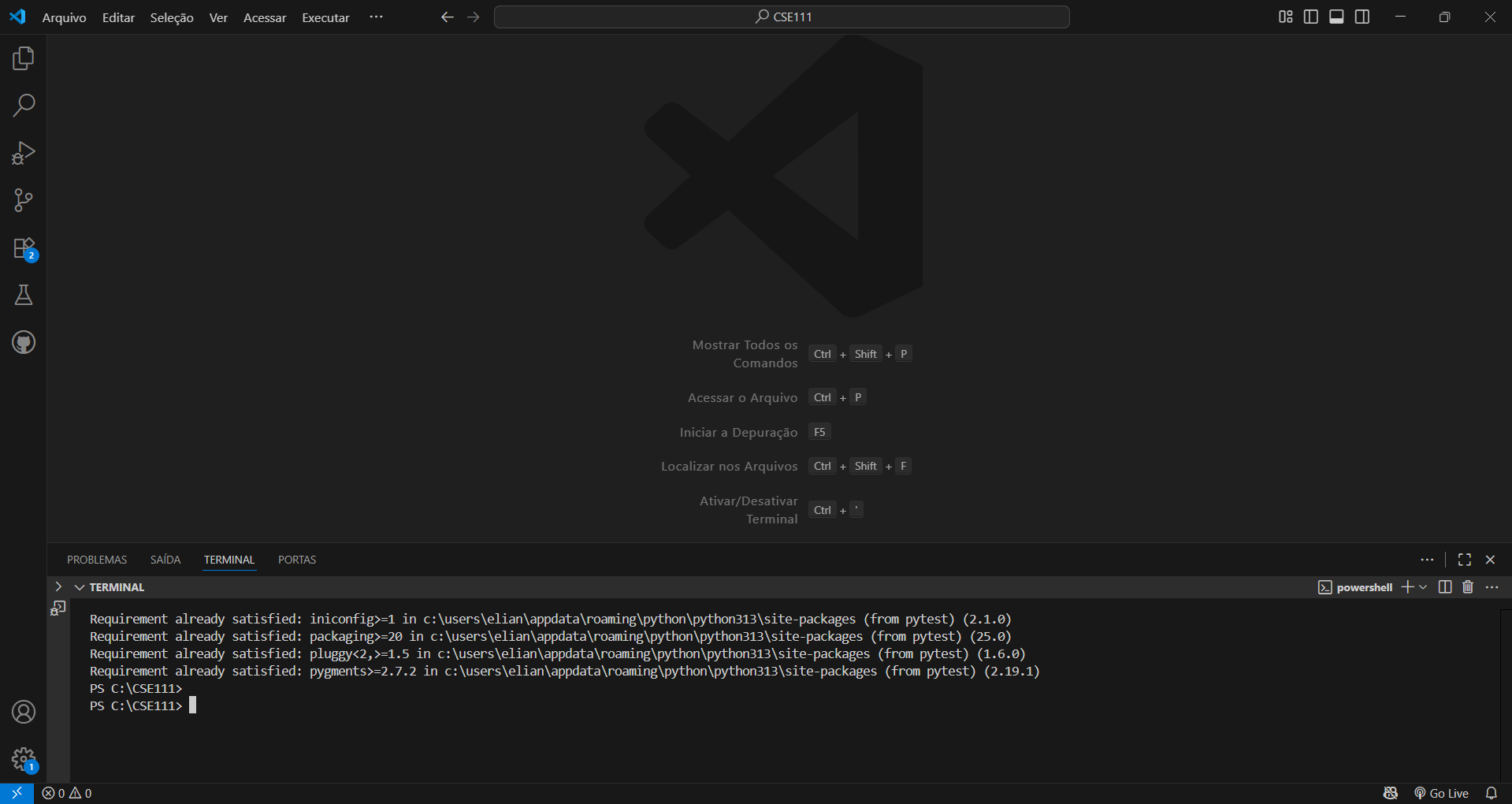Open the Accounts menu in the activity bar

pos(24,712)
